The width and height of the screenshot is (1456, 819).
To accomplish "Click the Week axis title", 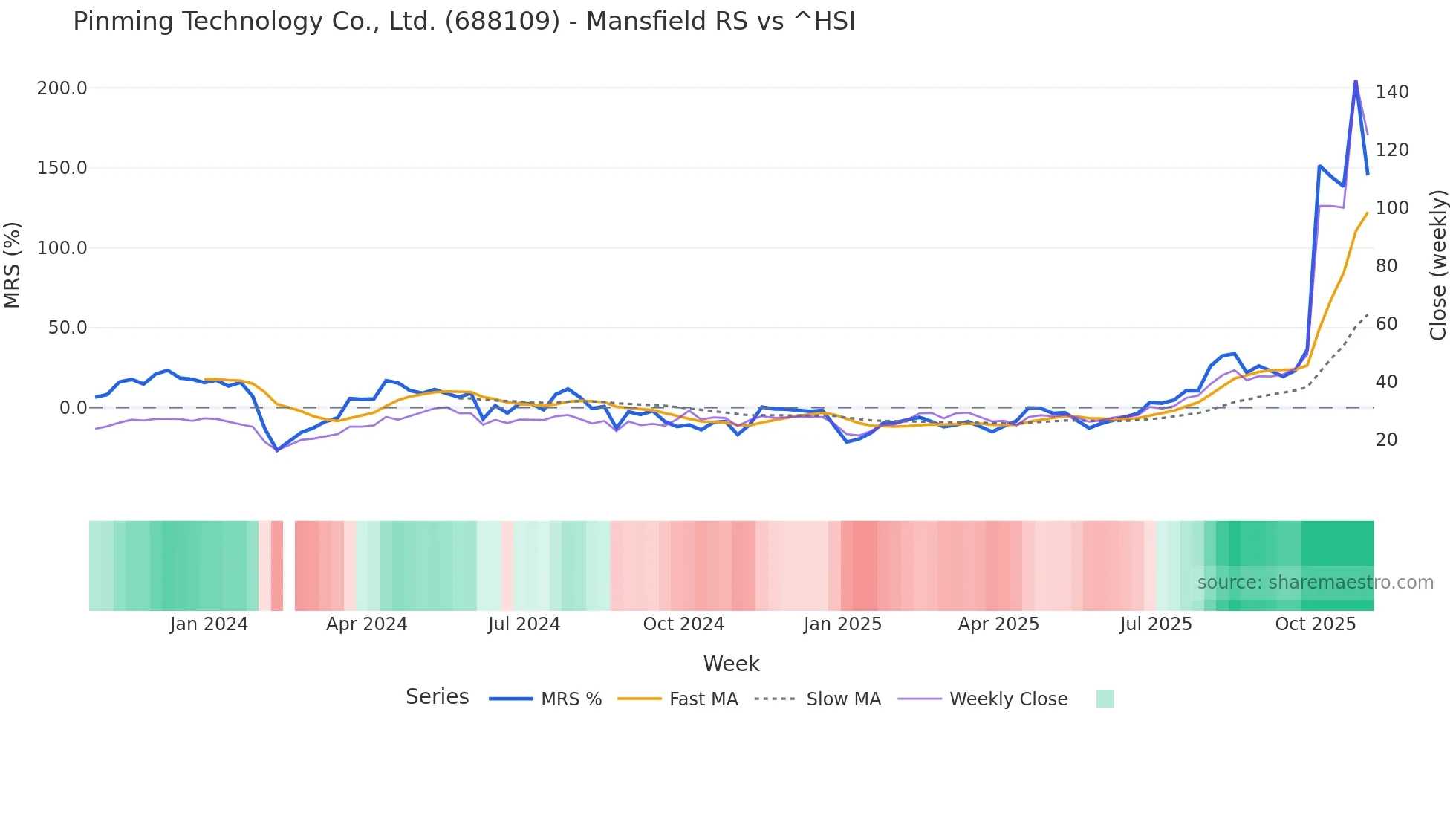I will (731, 664).
